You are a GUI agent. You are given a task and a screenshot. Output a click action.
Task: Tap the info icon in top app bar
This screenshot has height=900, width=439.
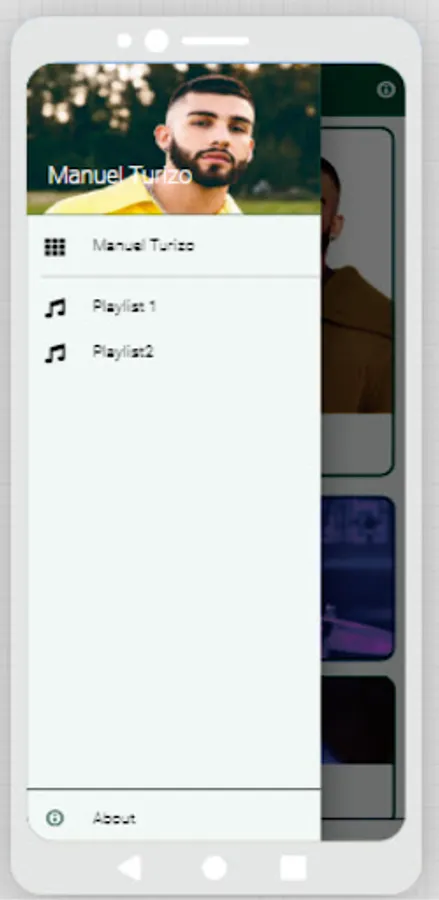386,90
